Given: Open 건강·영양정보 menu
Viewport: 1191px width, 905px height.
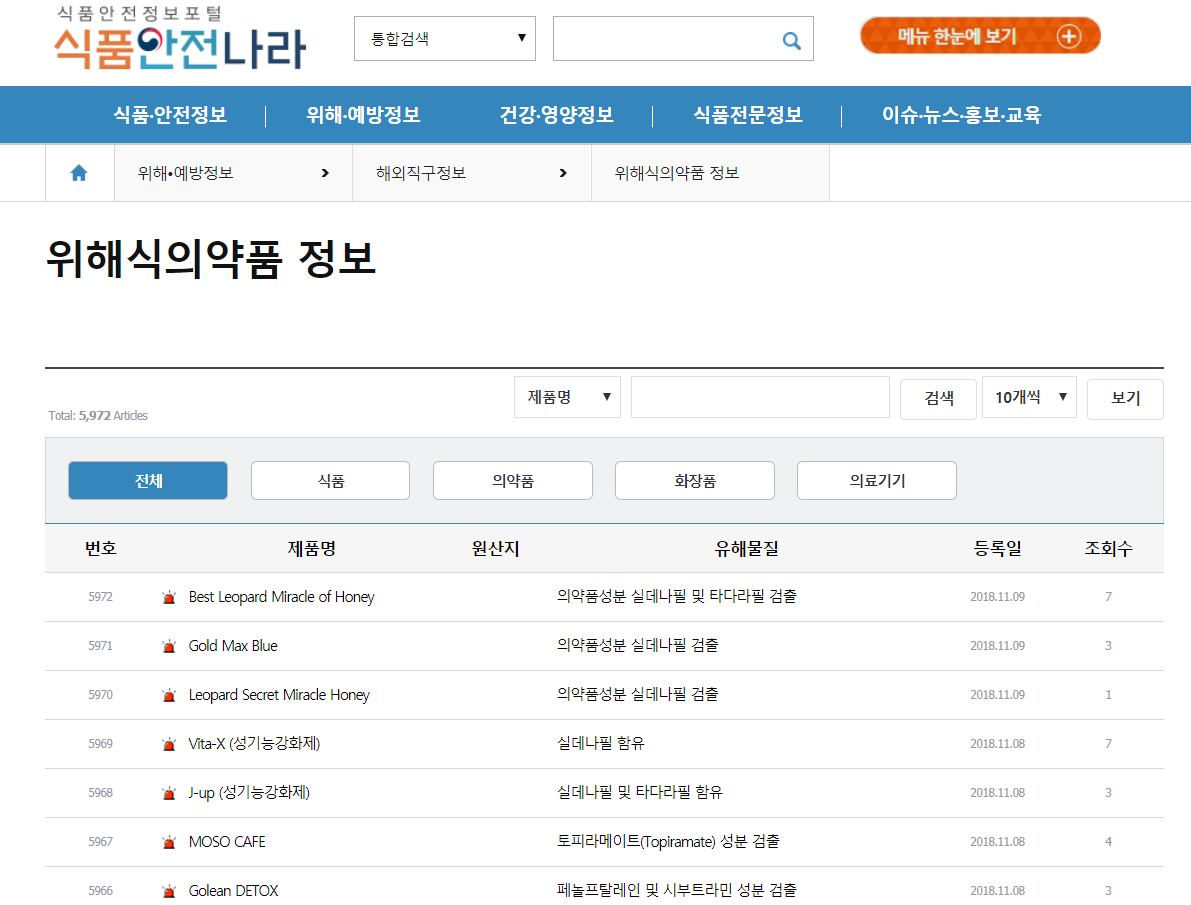Looking at the screenshot, I should pyautogui.click(x=557, y=115).
